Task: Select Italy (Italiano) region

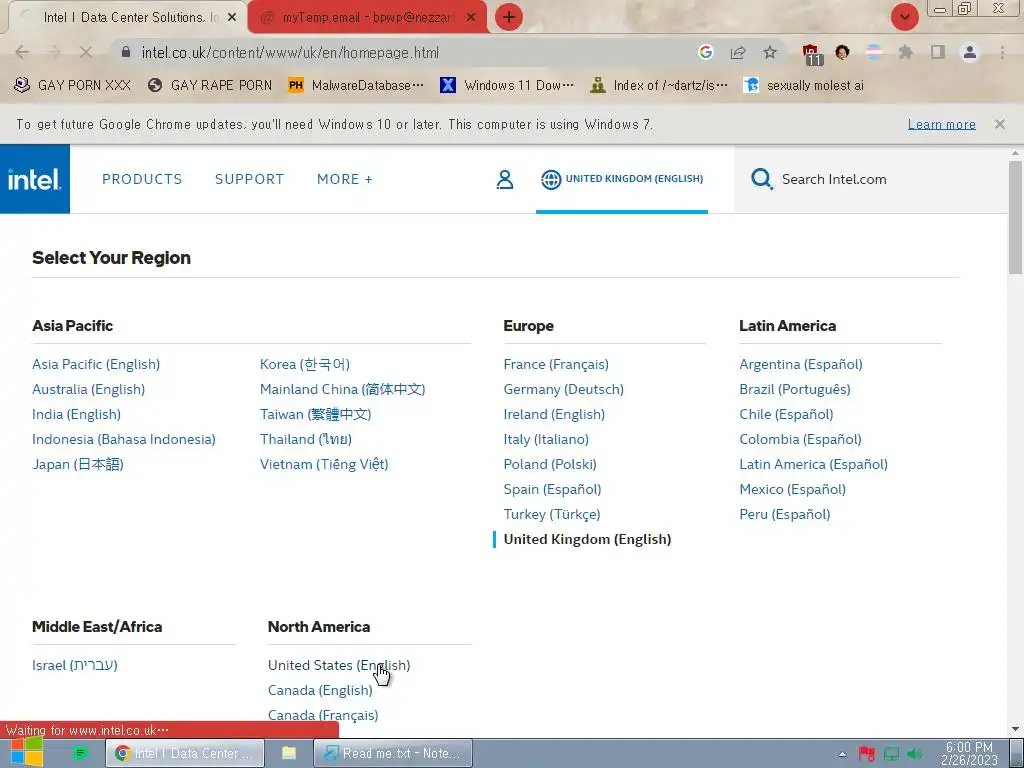Action: tap(546, 439)
